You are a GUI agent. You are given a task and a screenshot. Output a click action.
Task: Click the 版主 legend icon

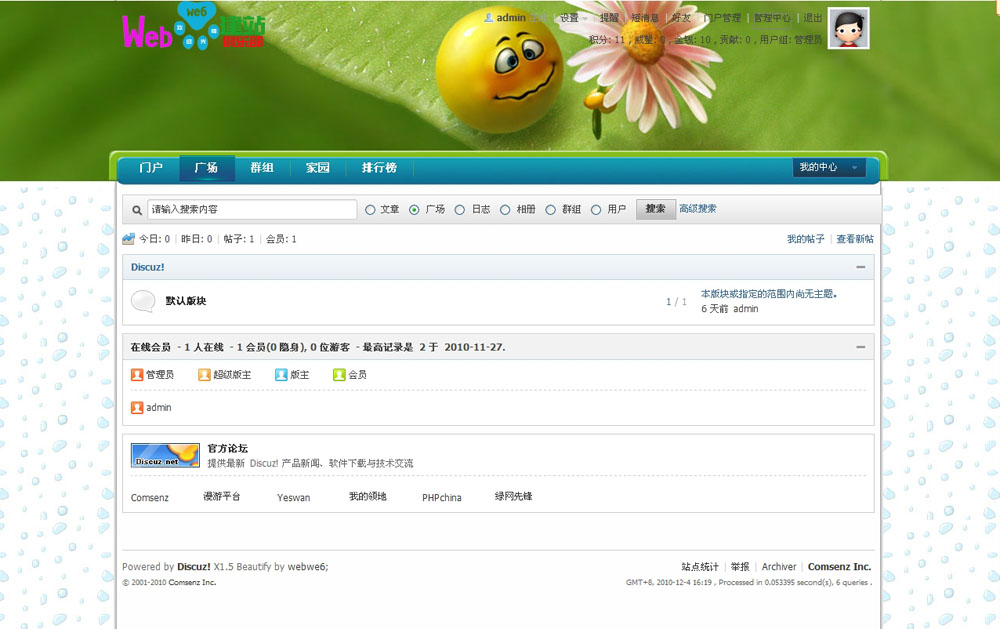(x=281, y=374)
